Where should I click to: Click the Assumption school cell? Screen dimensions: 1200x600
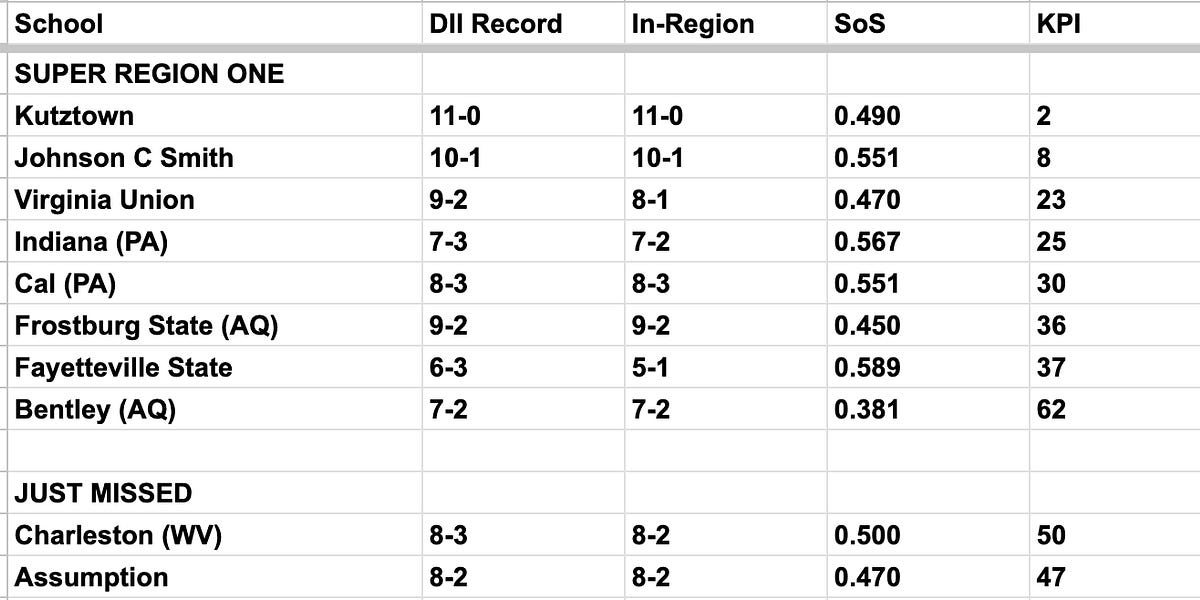pos(91,578)
